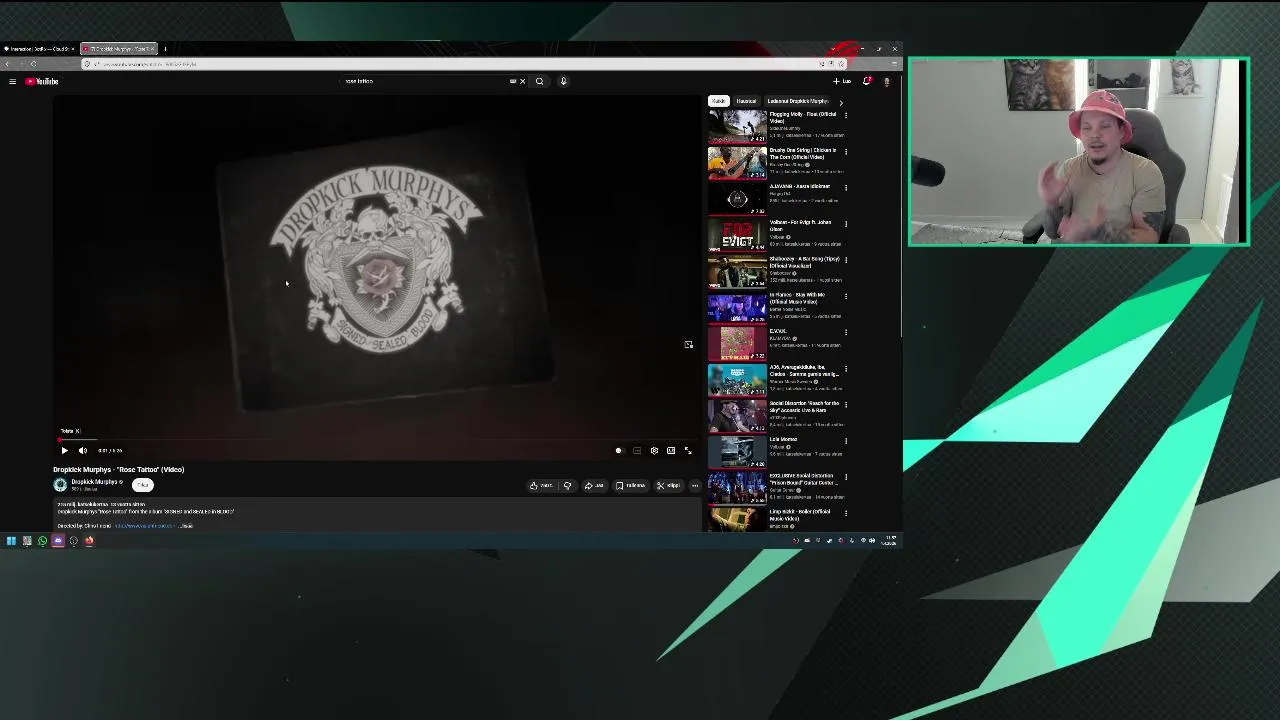Open Brushy One String Chicken In The Corn thumbnail
The width and height of the screenshot is (1280, 720).
point(737,163)
